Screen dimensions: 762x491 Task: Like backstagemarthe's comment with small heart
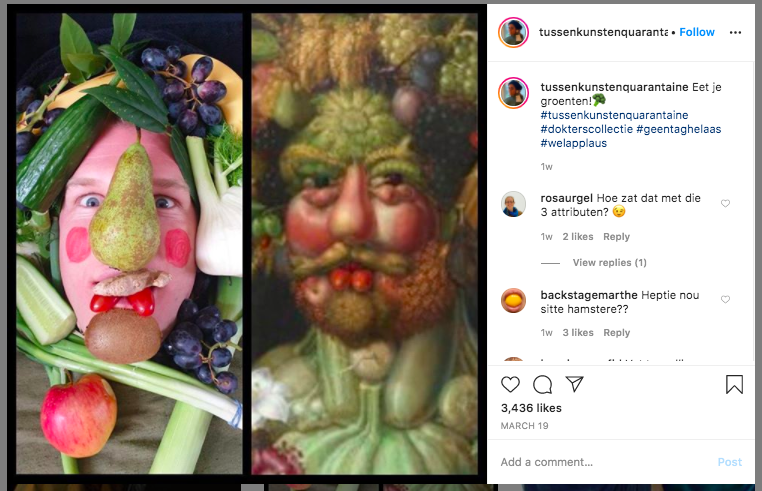(726, 300)
